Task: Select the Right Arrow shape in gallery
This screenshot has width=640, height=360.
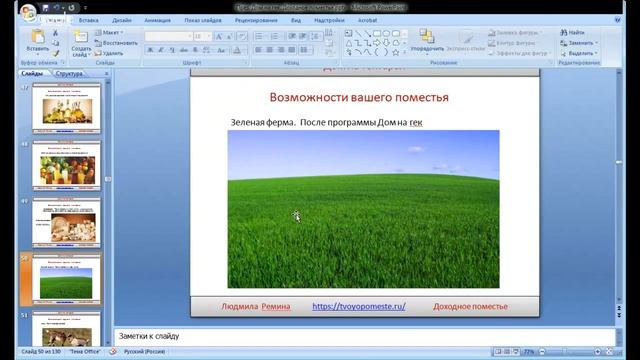Action: [377, 43]
